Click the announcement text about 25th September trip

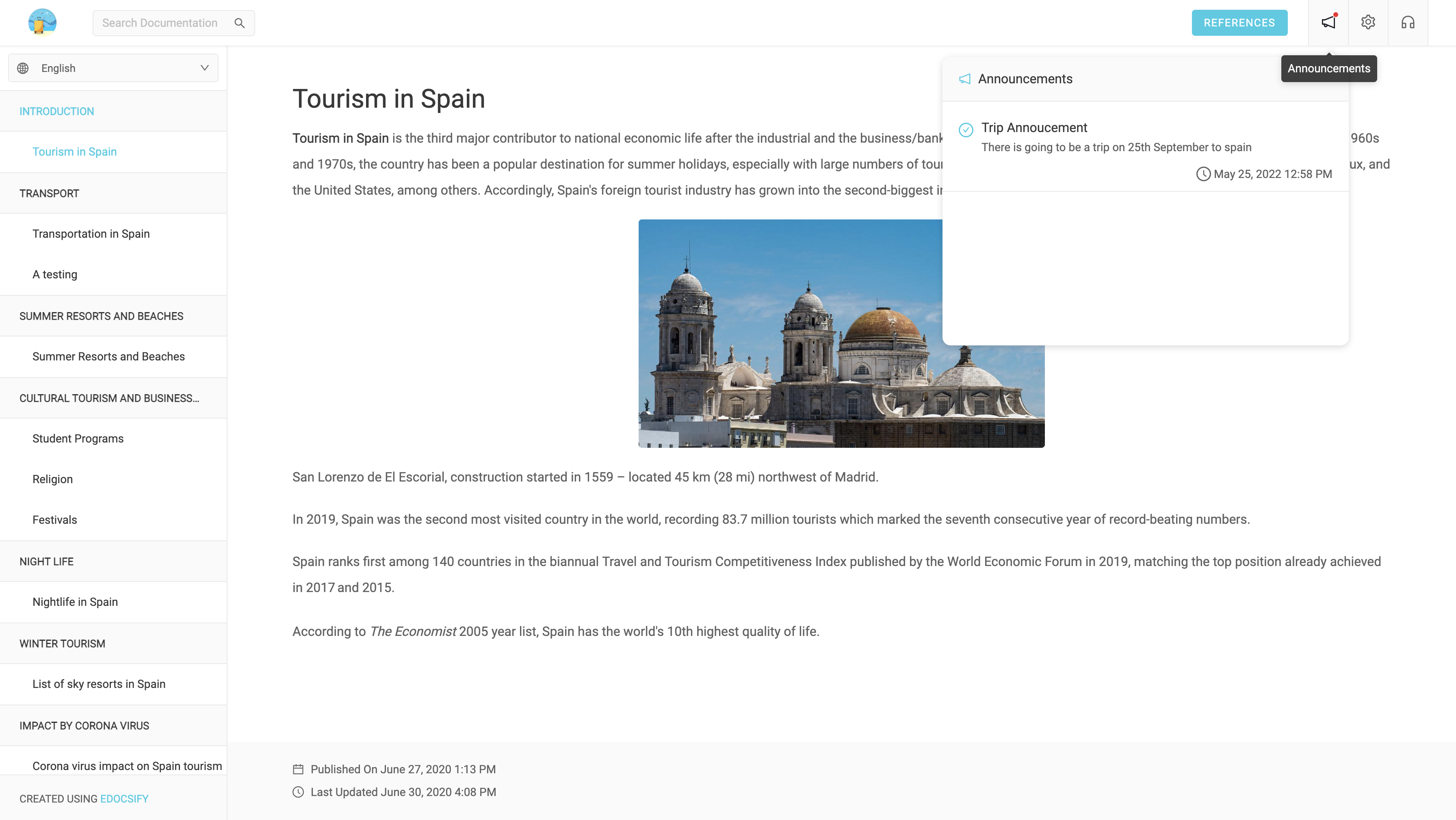coord(1116,148)
